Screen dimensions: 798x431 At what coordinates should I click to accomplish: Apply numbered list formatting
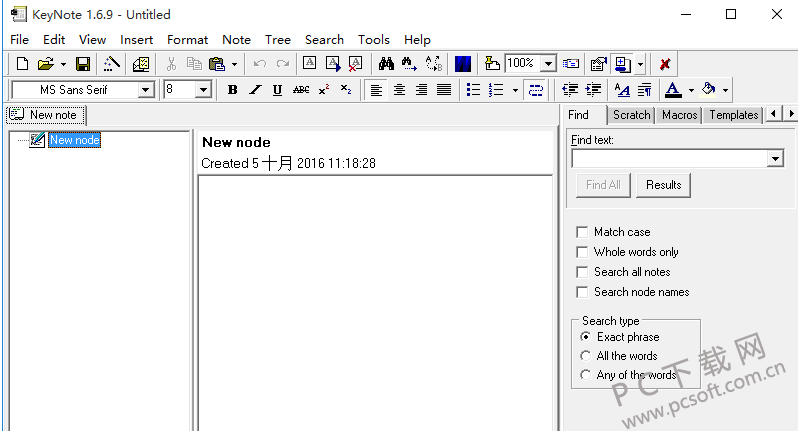pyautogui.click(x=496, y=90)
